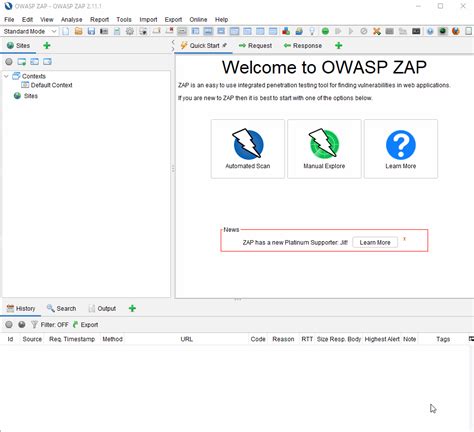The image size is (474, 432).
Task: Click the blue globe icon in toolbar
Action: (430, 31)
